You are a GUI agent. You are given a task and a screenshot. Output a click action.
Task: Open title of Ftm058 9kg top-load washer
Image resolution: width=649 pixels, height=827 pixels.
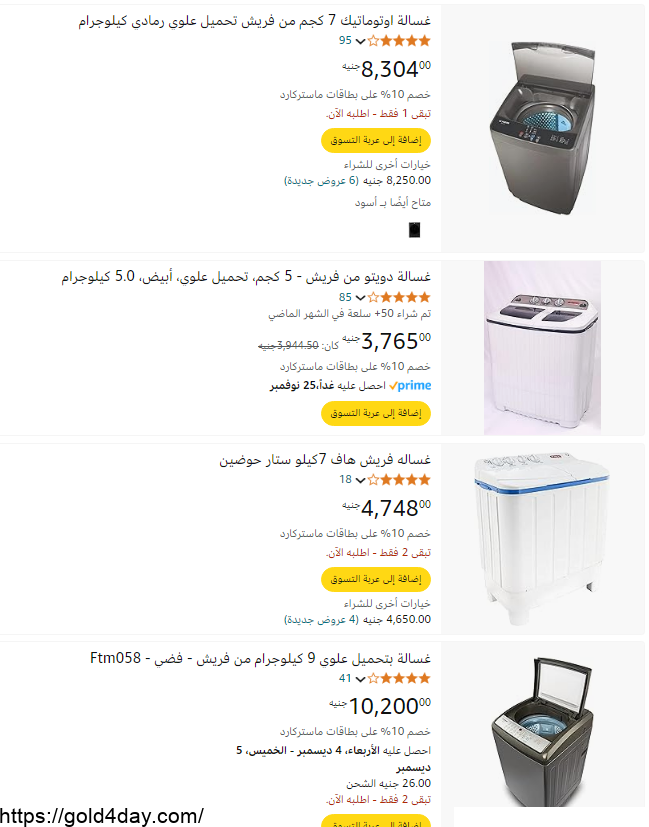[x=260, y=658]
